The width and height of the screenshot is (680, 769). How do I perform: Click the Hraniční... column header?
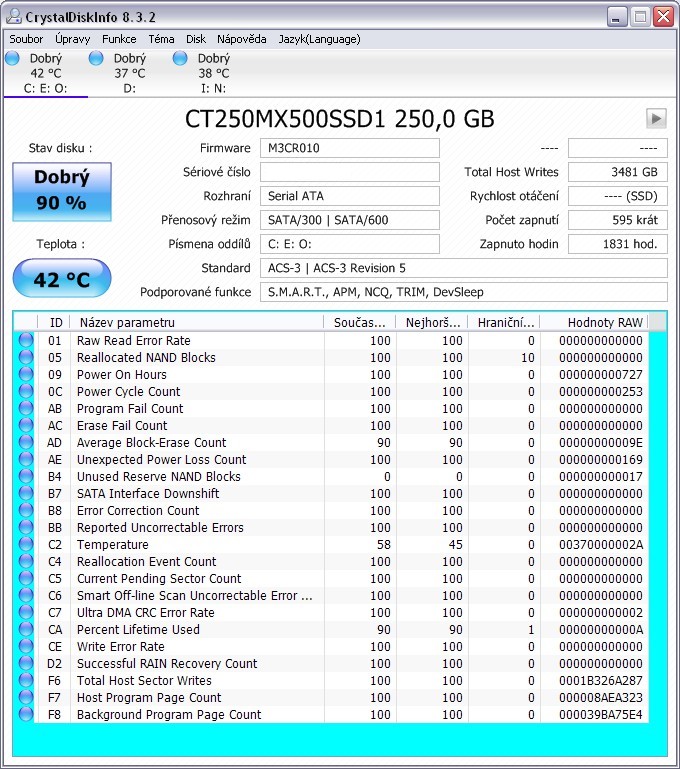click(x=504, y=322)
